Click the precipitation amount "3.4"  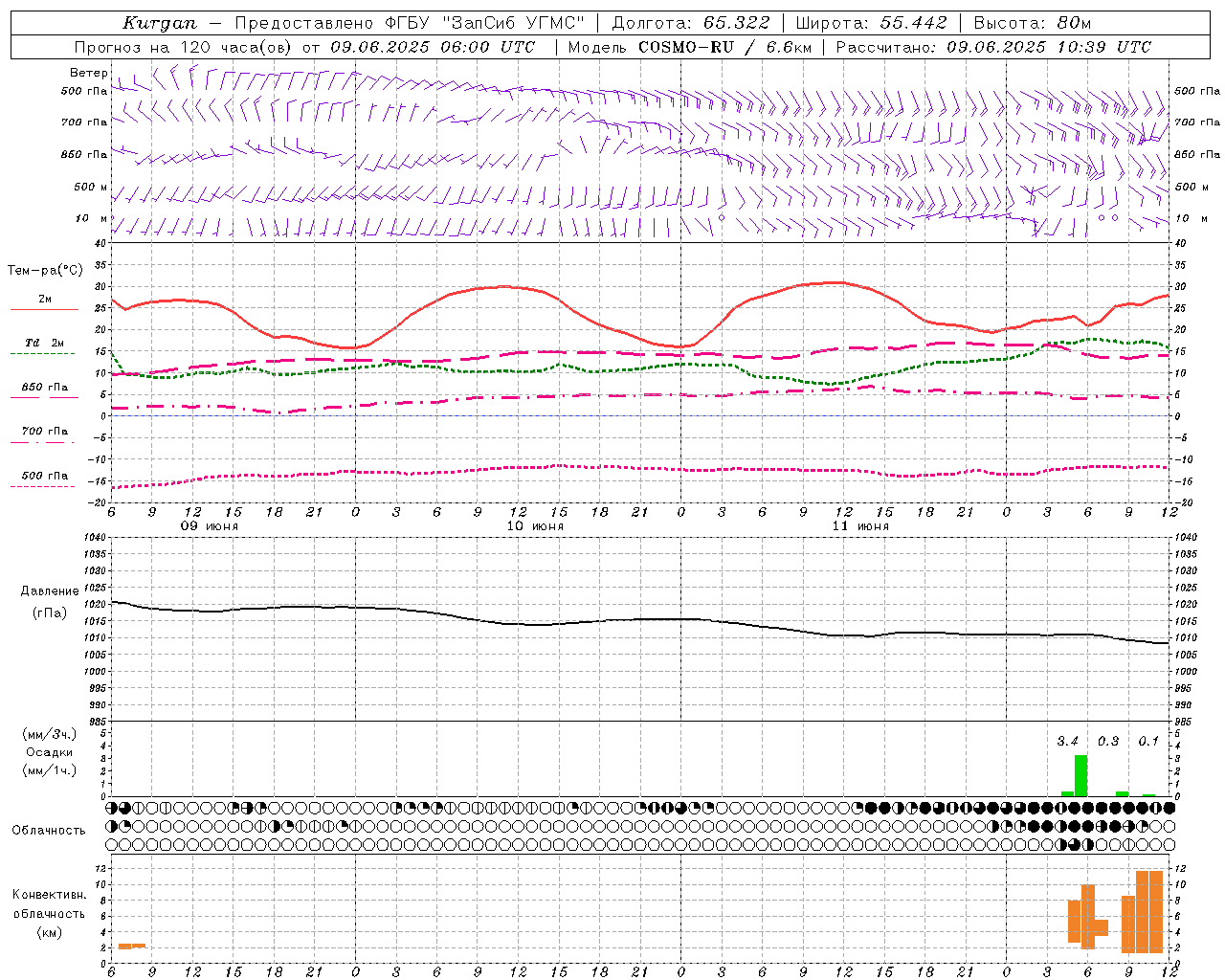coord(1067,742)
